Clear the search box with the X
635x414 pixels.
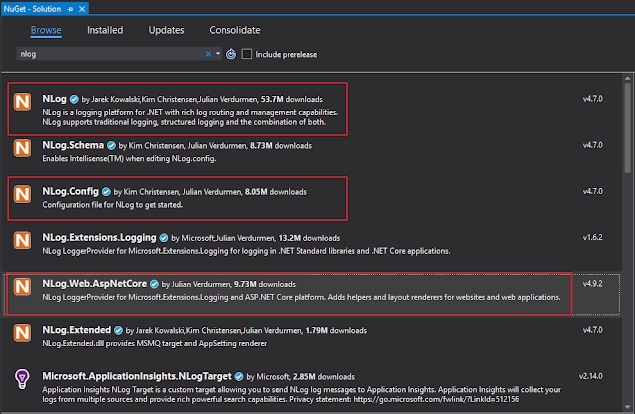[x=209, y=53]
